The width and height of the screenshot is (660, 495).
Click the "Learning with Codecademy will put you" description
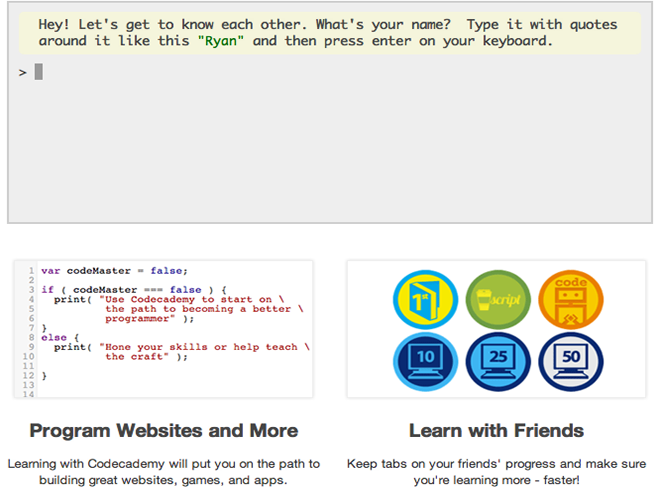point(164,464)
